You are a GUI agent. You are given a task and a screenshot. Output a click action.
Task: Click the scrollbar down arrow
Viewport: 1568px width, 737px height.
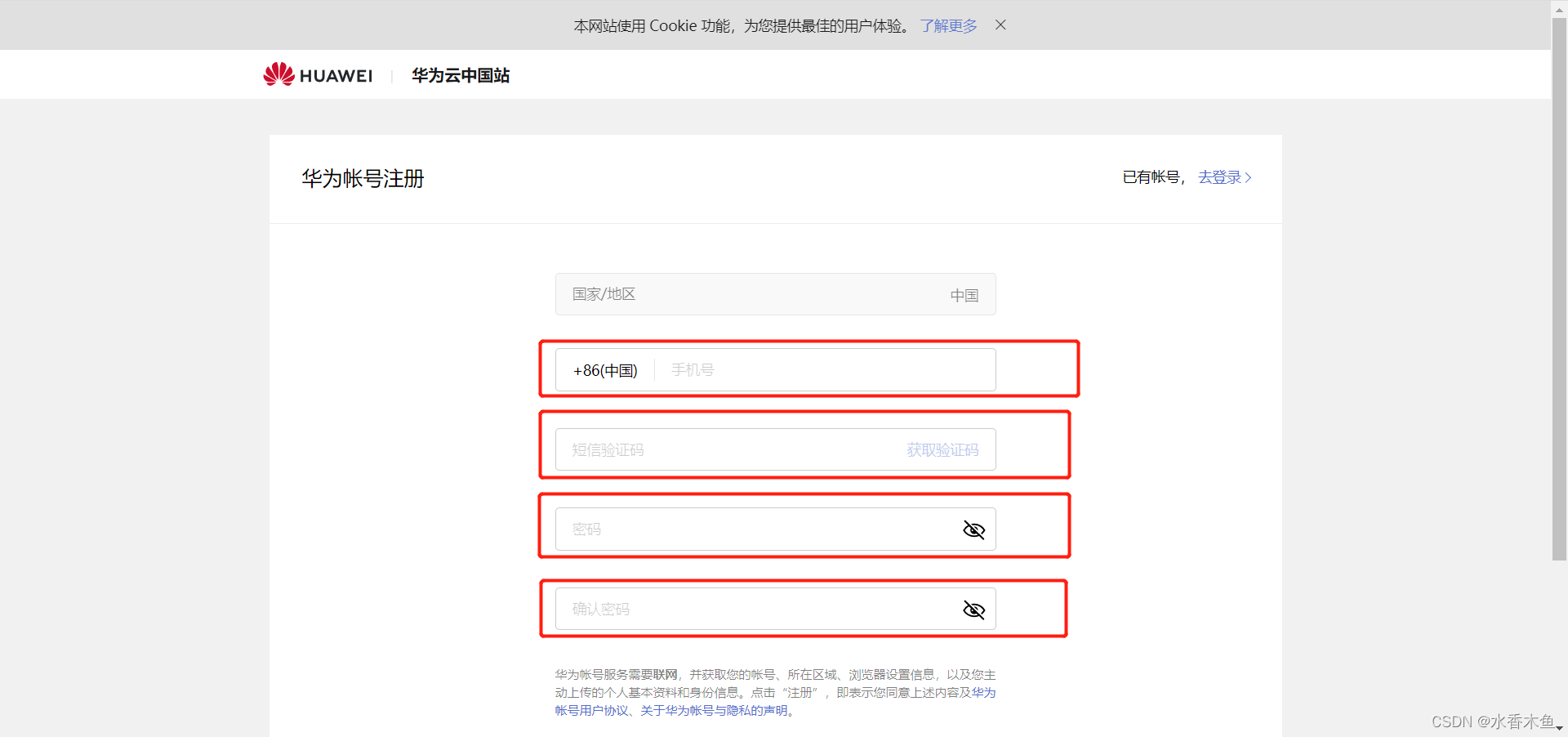point(1559,729)
